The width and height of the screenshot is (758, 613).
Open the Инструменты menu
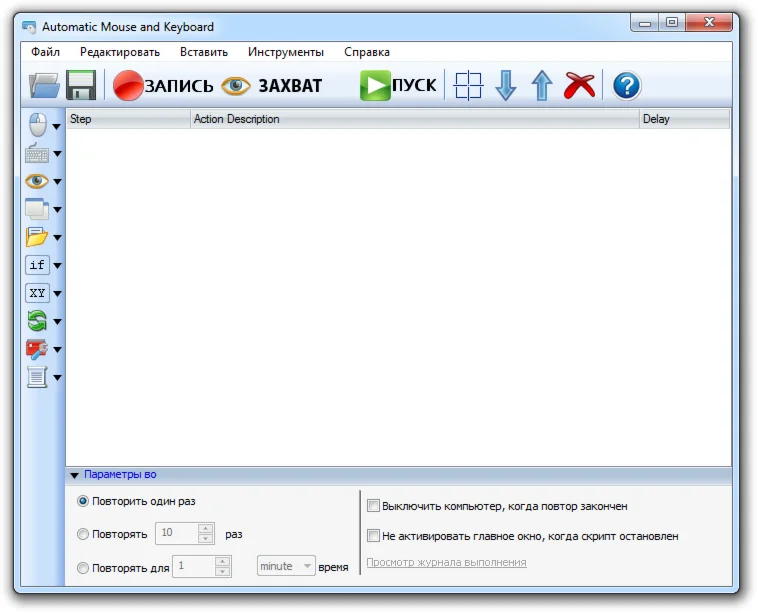click(286, 52)
